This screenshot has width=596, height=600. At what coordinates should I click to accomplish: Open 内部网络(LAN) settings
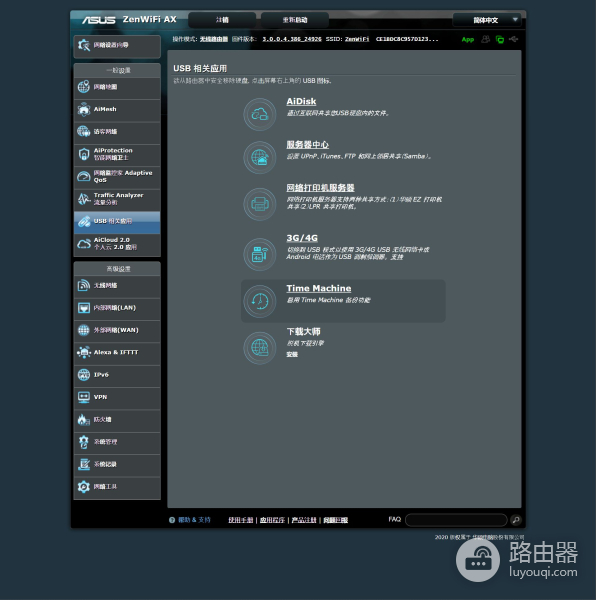117,308
